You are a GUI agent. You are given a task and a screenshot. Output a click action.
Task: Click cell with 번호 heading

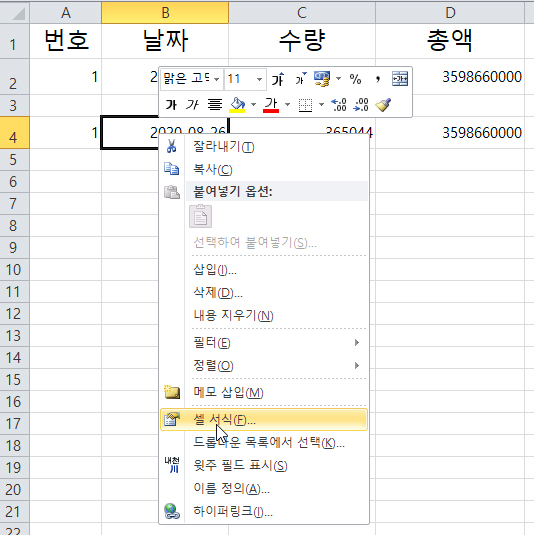tap(66, 41)
